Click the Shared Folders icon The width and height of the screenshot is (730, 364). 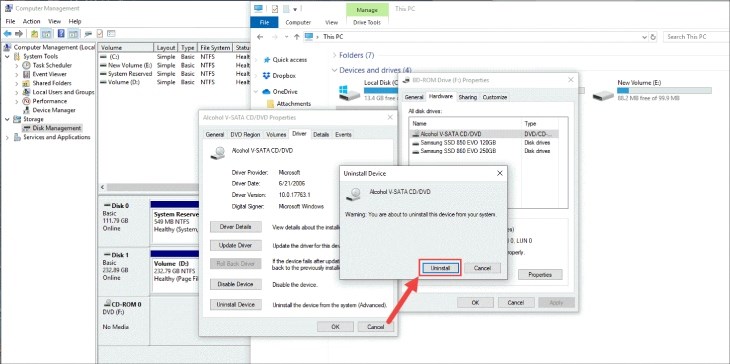coord(27,83)
